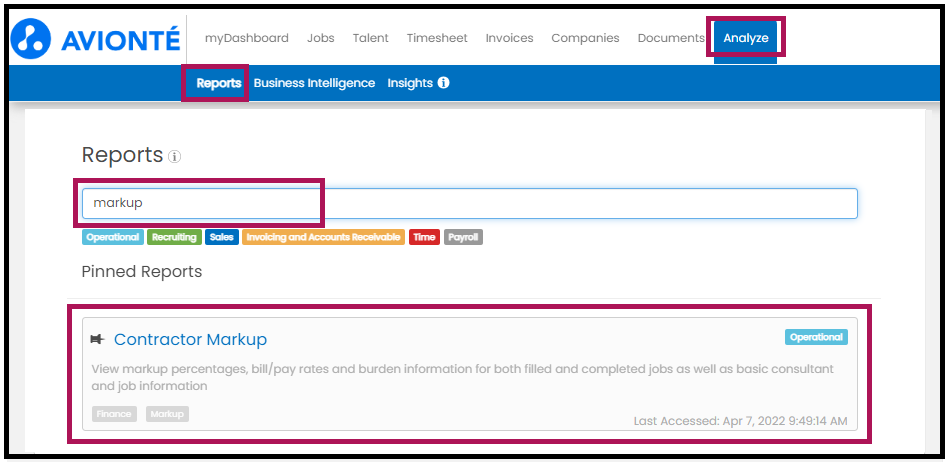The image size is (947, 462).
Task: Click the Finance tag on Contractor Markup
Action: pos(115,414)
